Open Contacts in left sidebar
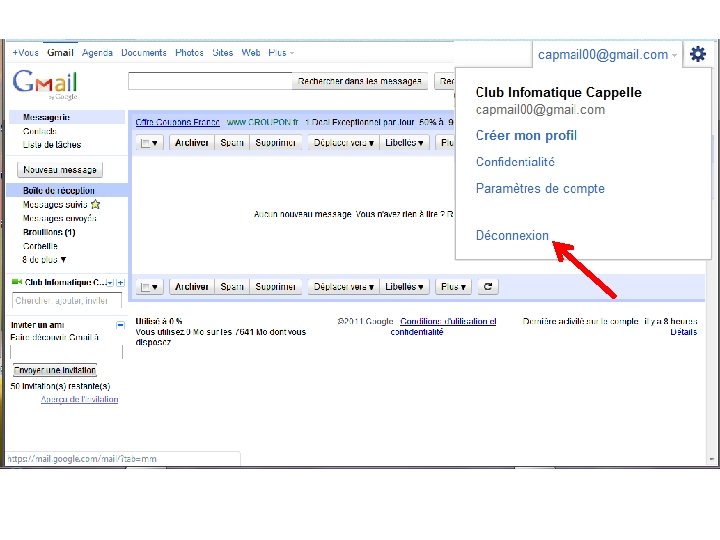This screenshot has height=540, width=720. coord(39,131)
